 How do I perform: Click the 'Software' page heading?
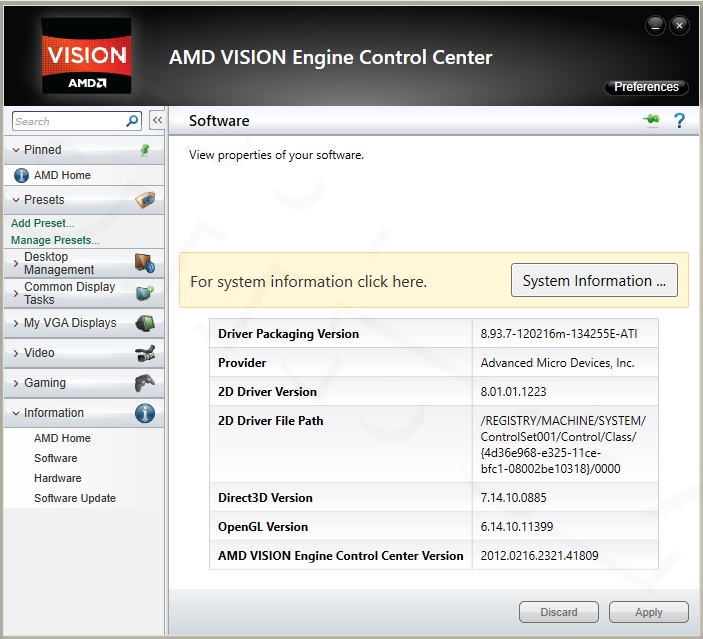[219, 121]
